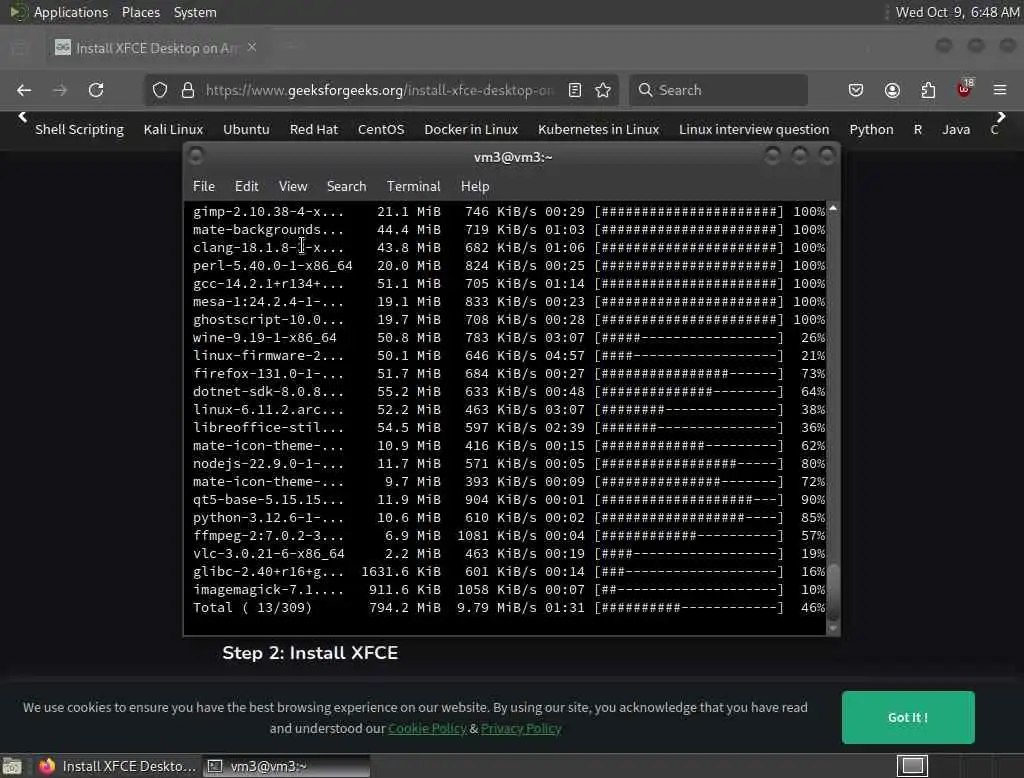Click the geeksforgeeks URL address bar
1024x778 pixels.
tap(379, 90)
